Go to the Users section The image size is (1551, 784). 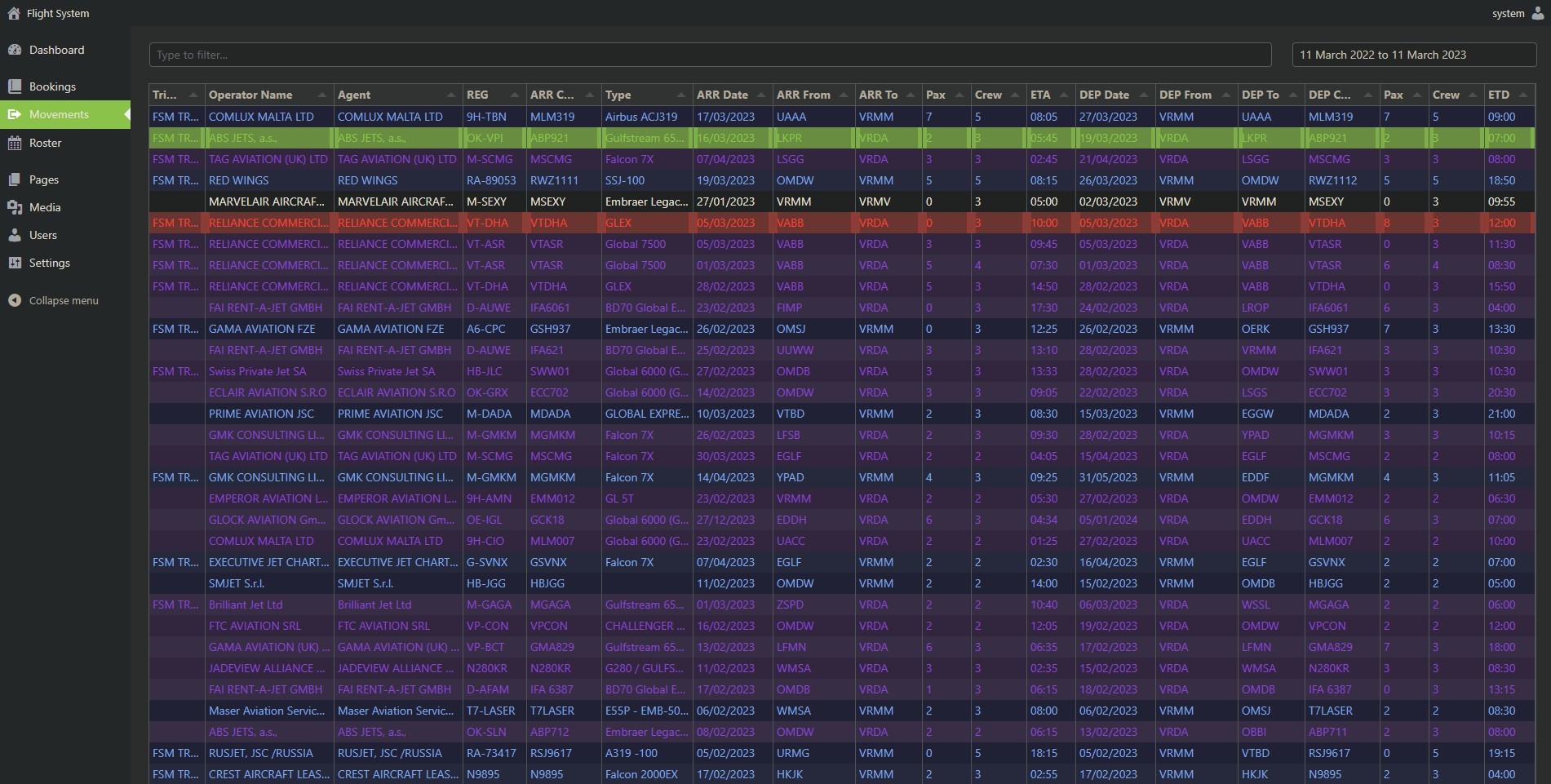65,235
